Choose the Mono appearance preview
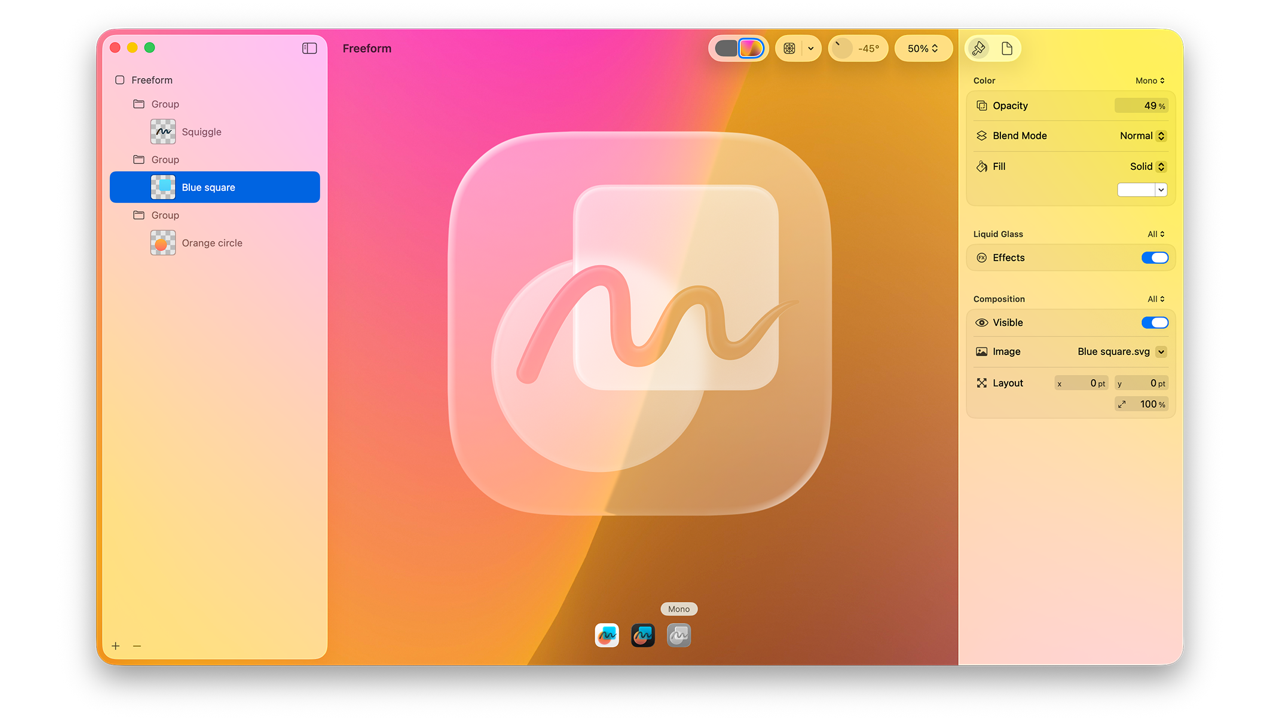The image size is (1280, 720). 679,635
